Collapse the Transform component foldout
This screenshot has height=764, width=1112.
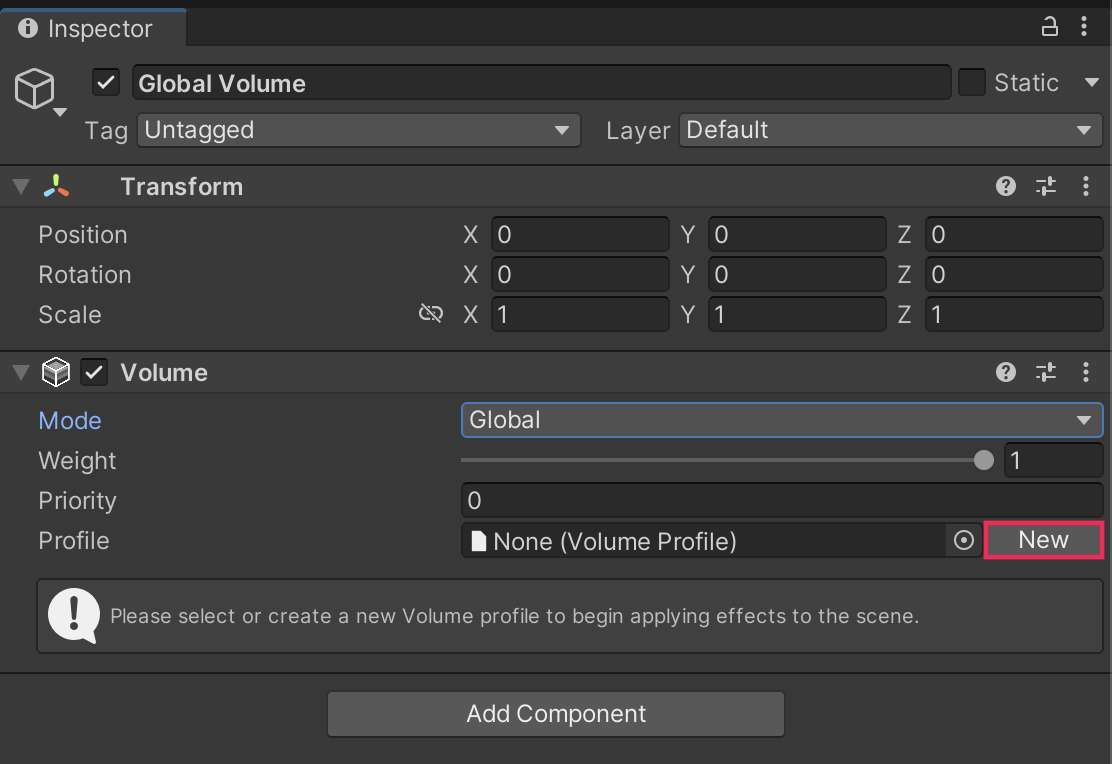click(x=21, y=187)
